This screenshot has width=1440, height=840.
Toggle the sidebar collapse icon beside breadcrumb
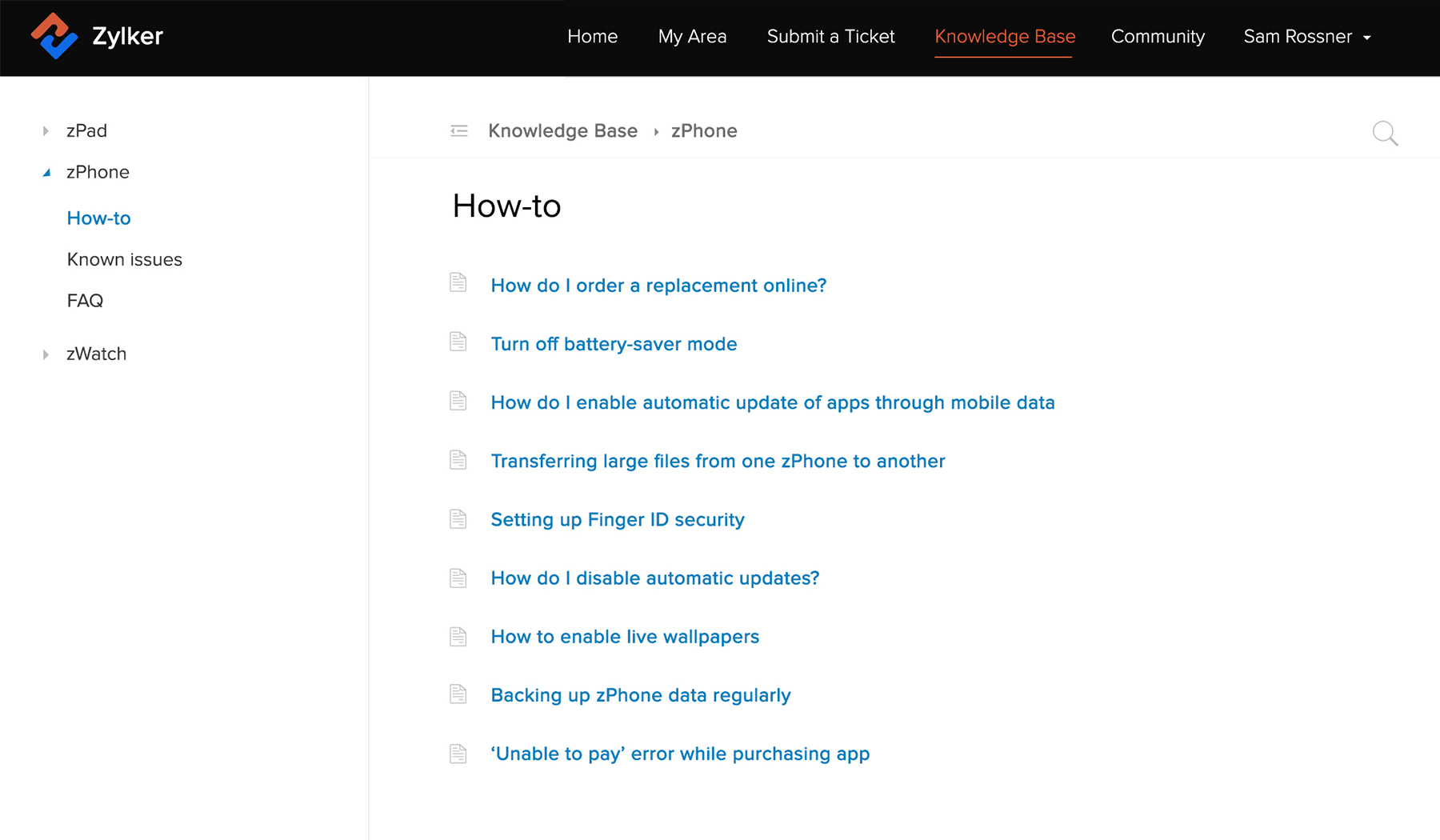pyautogui.click(x=459, y=131)
